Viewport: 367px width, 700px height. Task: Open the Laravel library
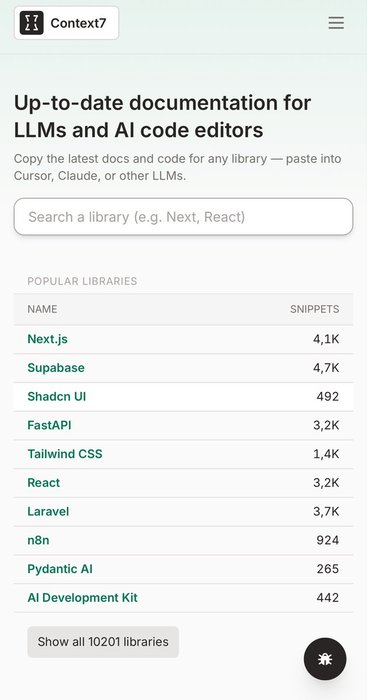pos(48,511)
